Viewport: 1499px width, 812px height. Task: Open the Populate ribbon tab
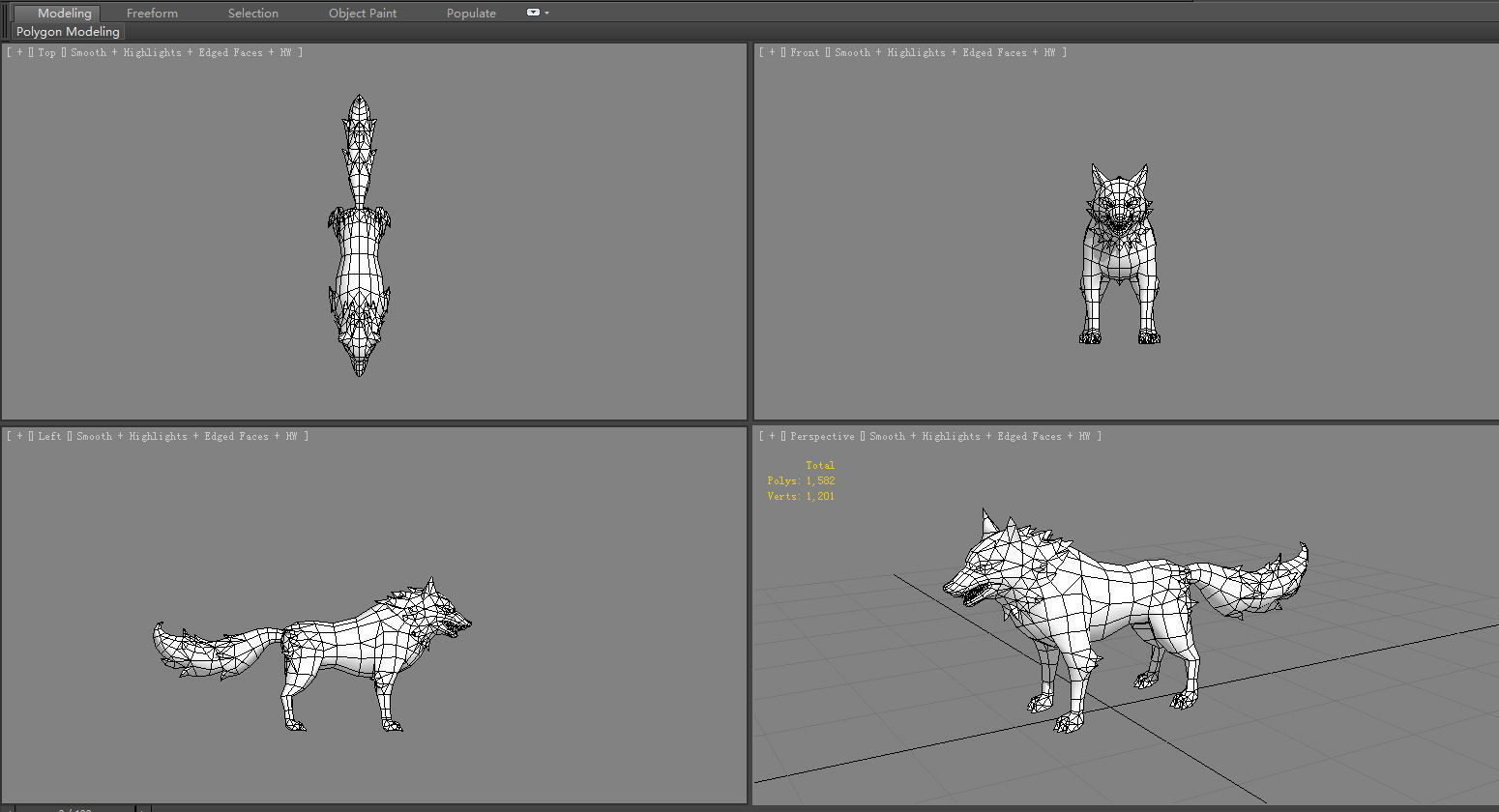click(x=471, y=13)
